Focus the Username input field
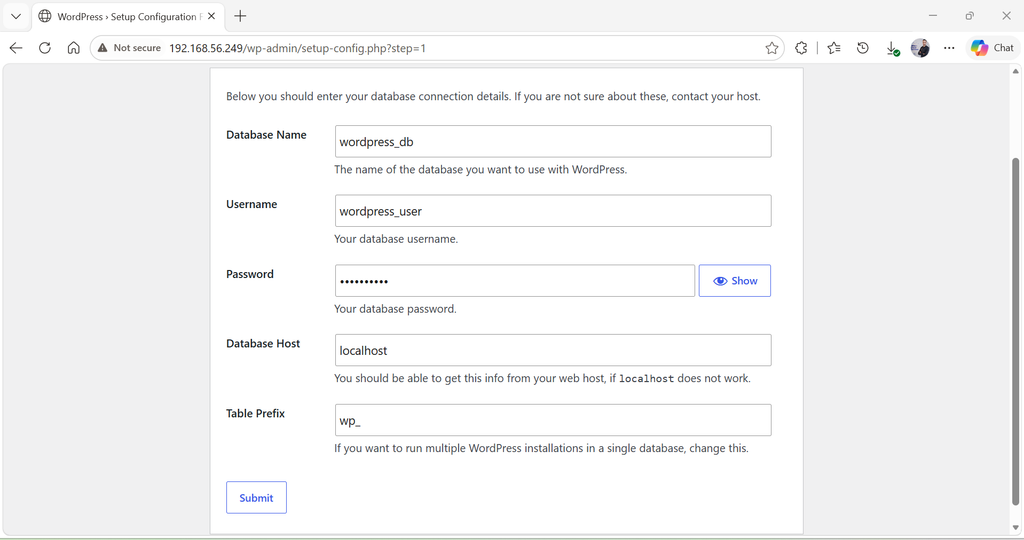 [553, 211]
